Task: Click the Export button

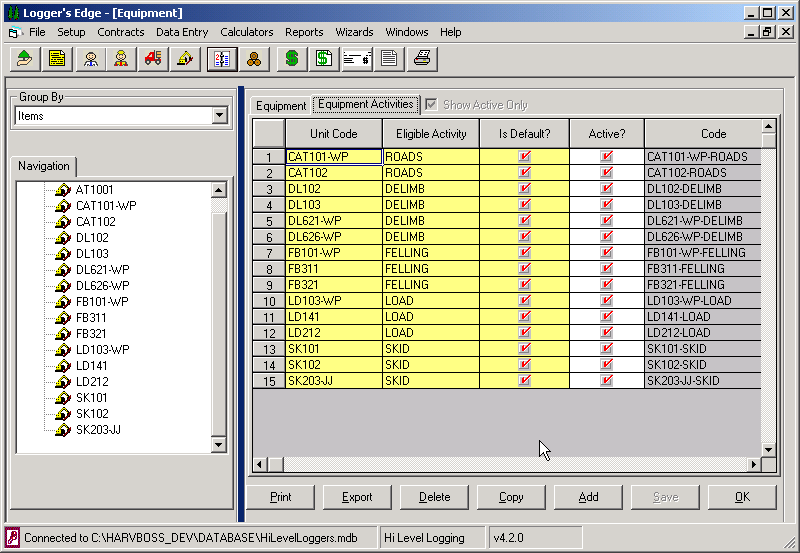Action: click(357, 497)
